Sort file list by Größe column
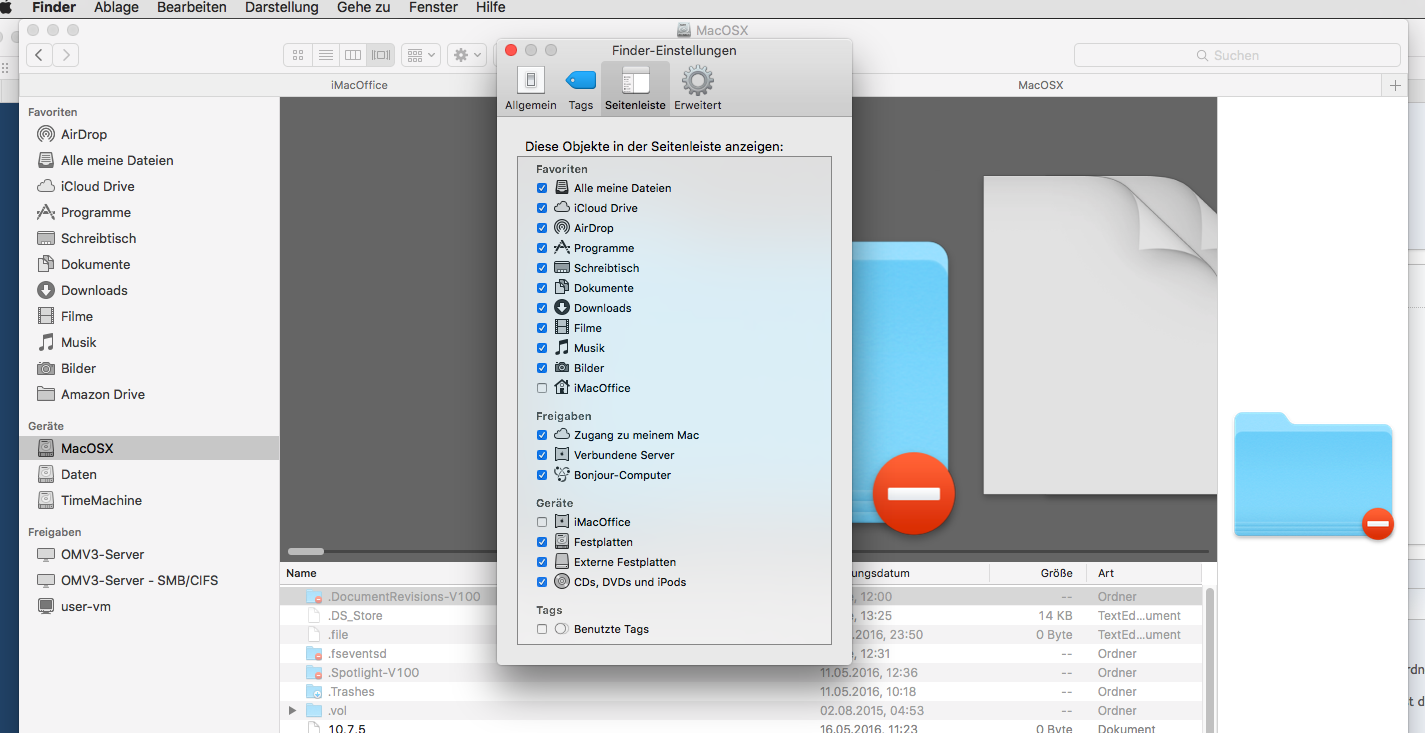 1056,573
